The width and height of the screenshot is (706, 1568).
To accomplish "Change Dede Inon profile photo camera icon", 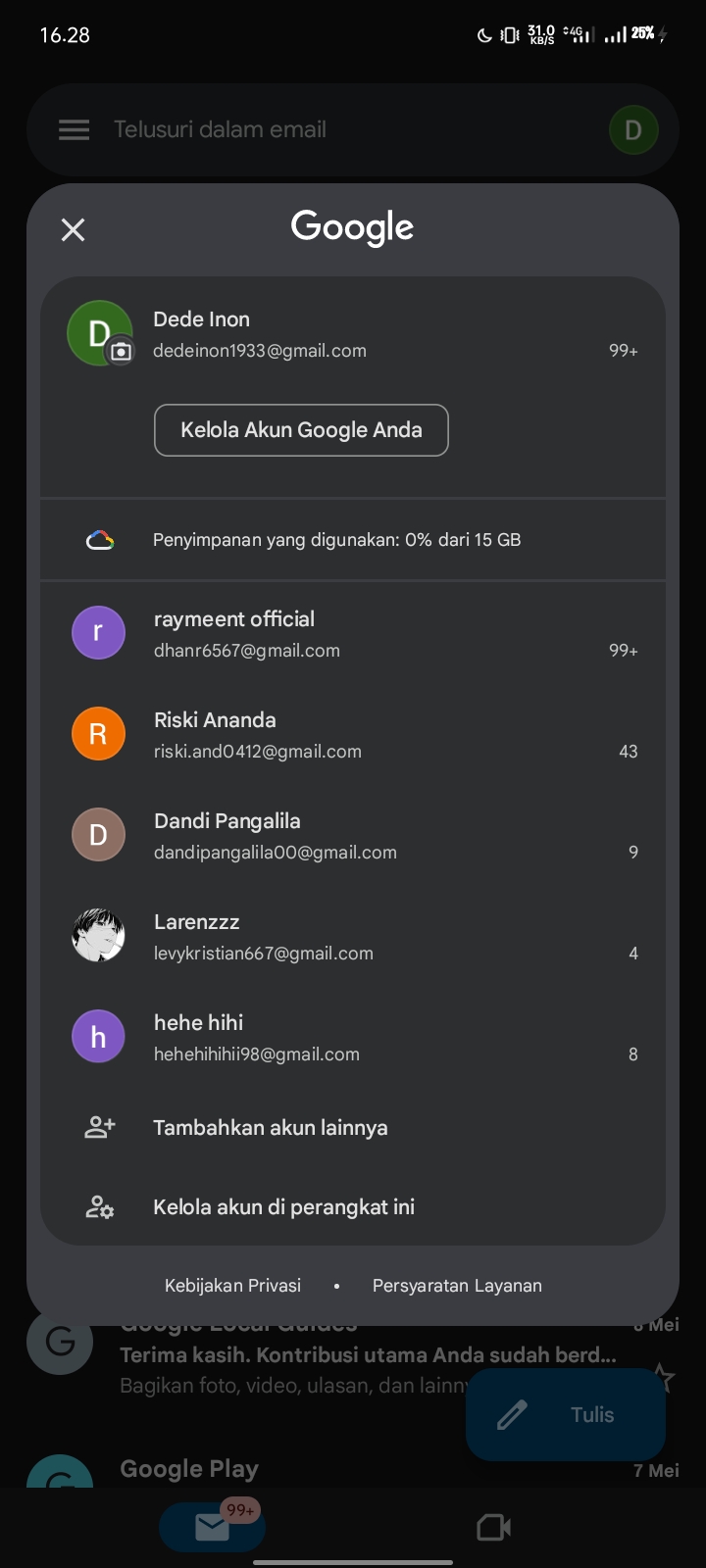I will (121, 352).
